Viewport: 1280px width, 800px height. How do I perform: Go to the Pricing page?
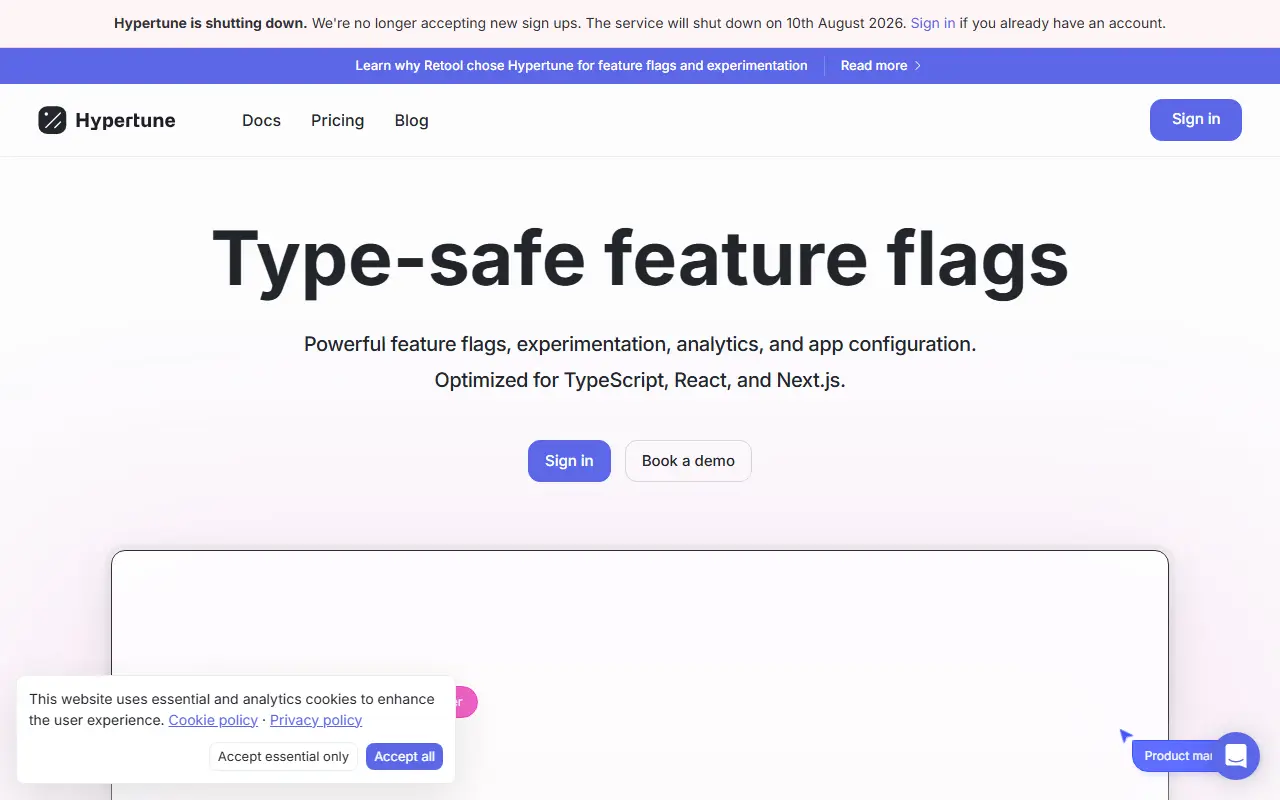click(x=337, y=120)
